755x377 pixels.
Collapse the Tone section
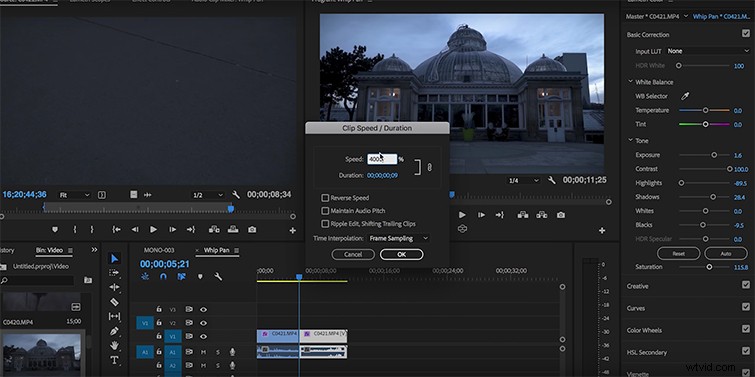coord(630,141)
